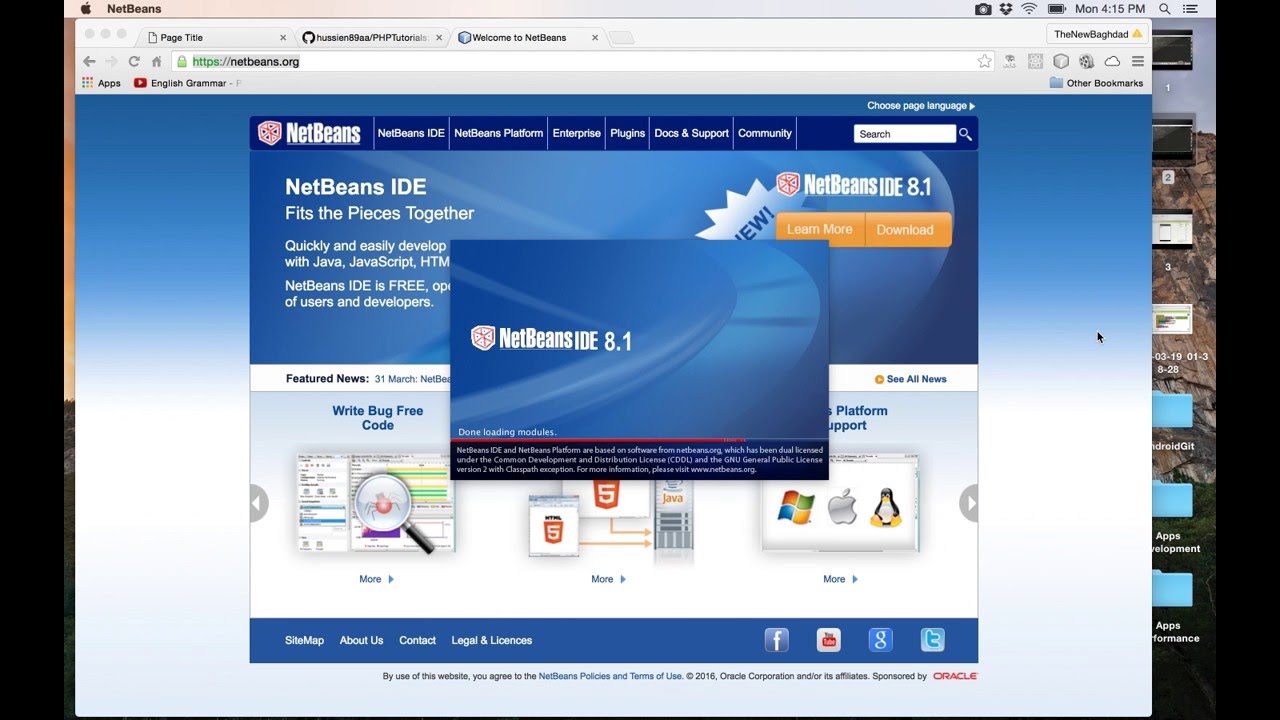This screenshot has width=1280, height=720.
Task: Open the Chrome hamburger menu
Action: [1138, 61]
